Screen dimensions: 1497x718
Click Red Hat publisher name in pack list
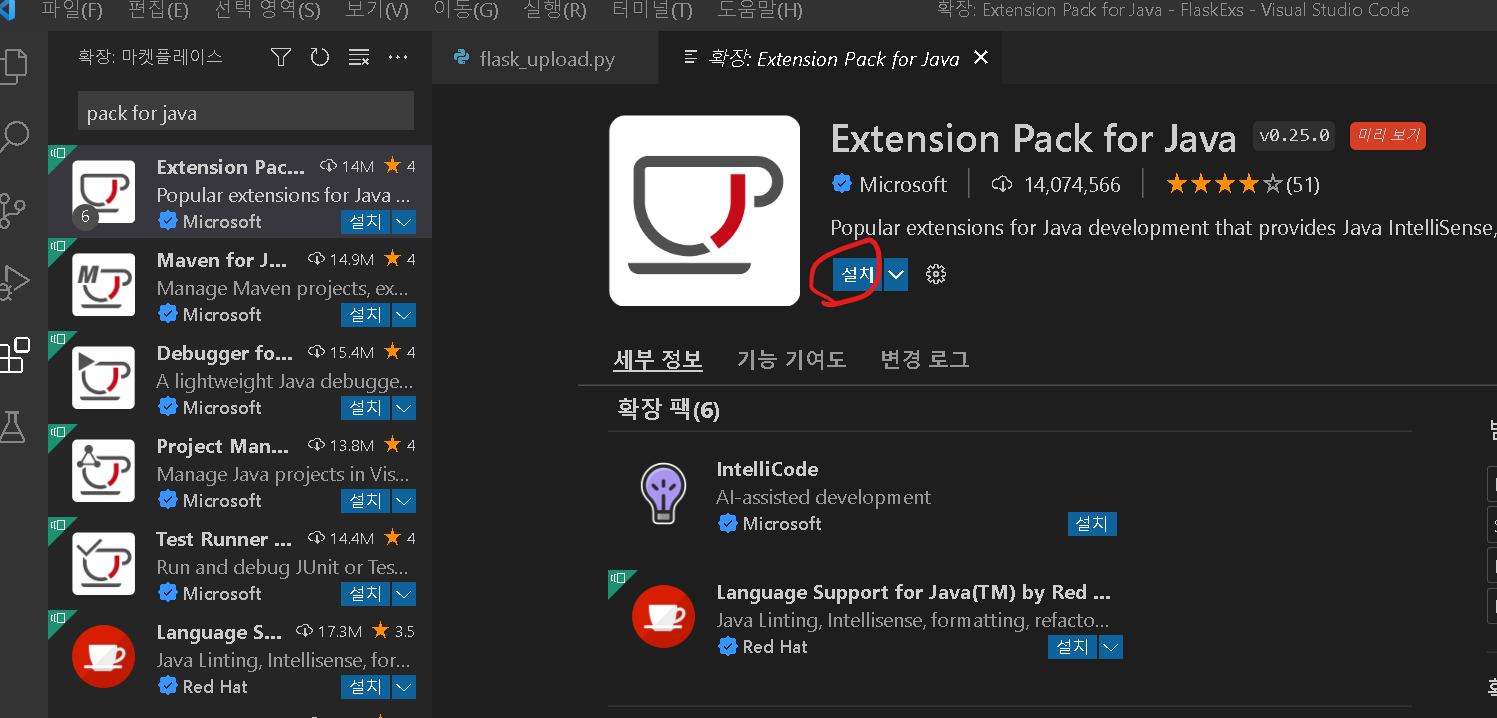tap(775, 647)
